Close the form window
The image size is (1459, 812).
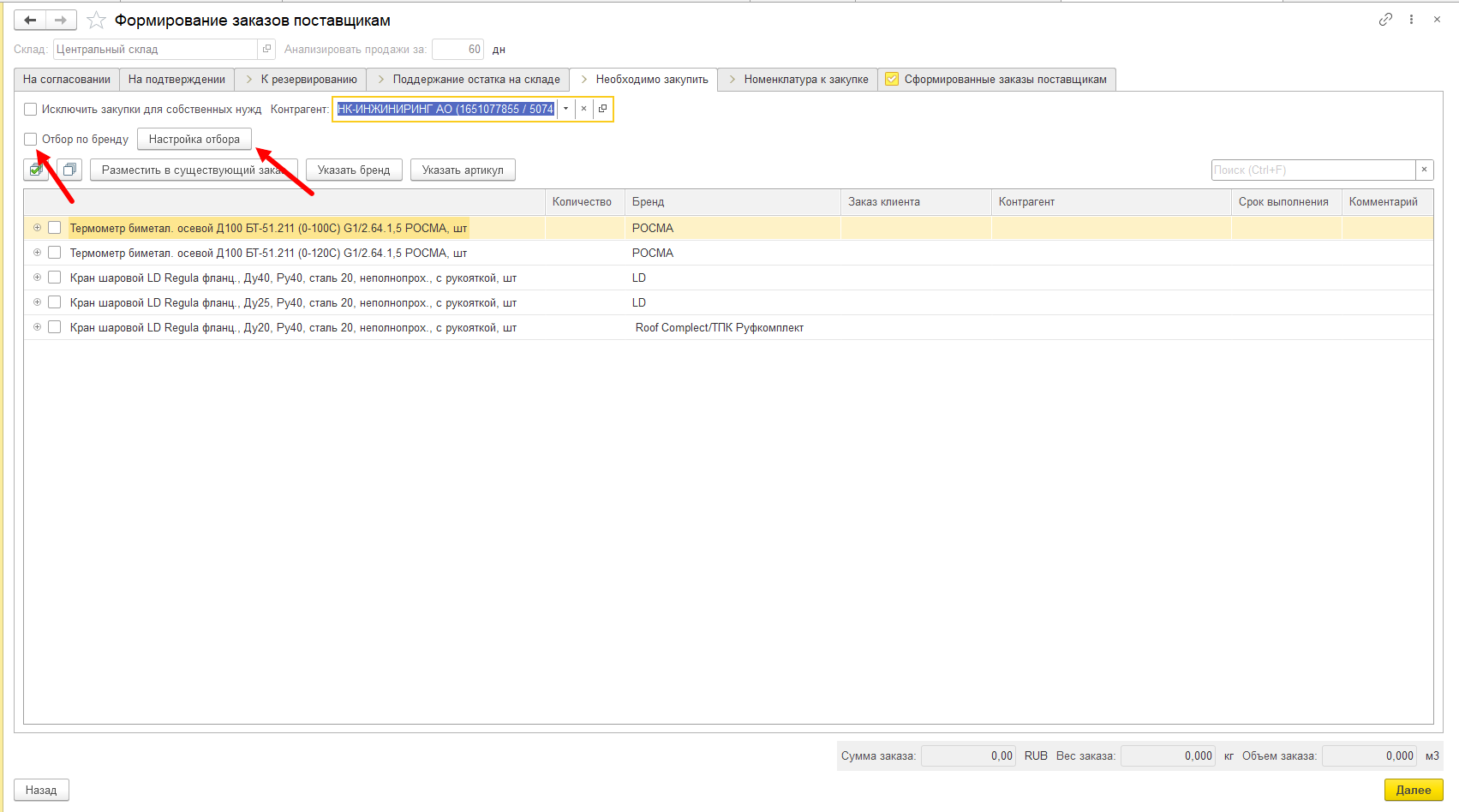[1437, 20]
